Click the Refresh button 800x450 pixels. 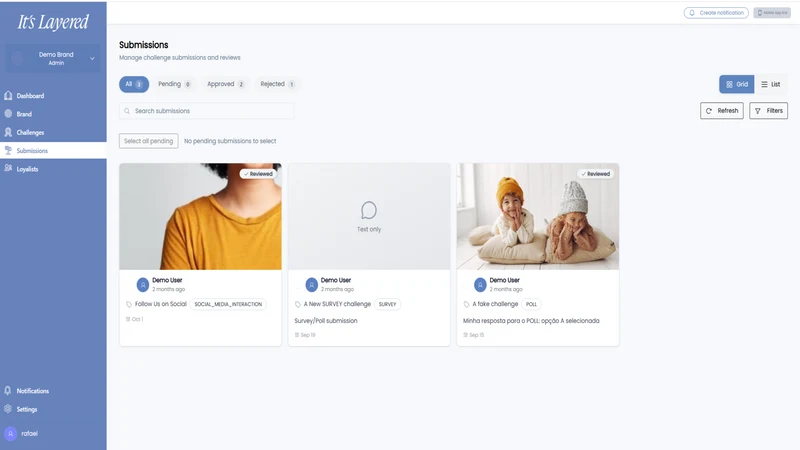[x=721, y=111]
